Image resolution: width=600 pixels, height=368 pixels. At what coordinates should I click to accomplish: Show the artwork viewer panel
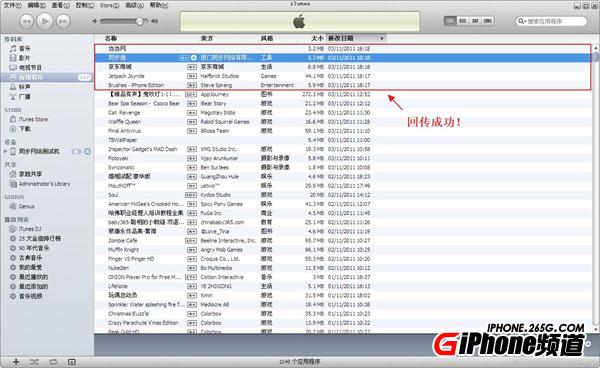(x=72, y=362)
